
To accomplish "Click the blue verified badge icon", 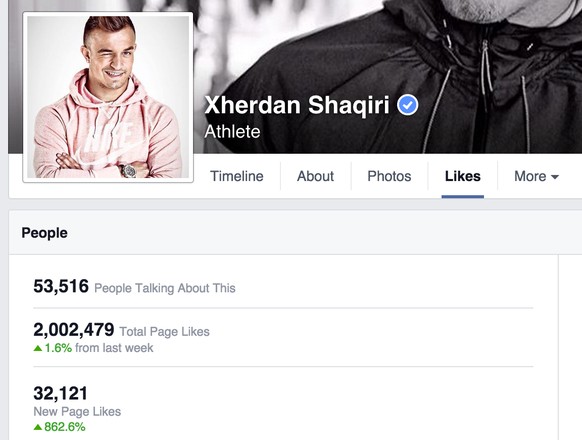I will tap(408, 105).
